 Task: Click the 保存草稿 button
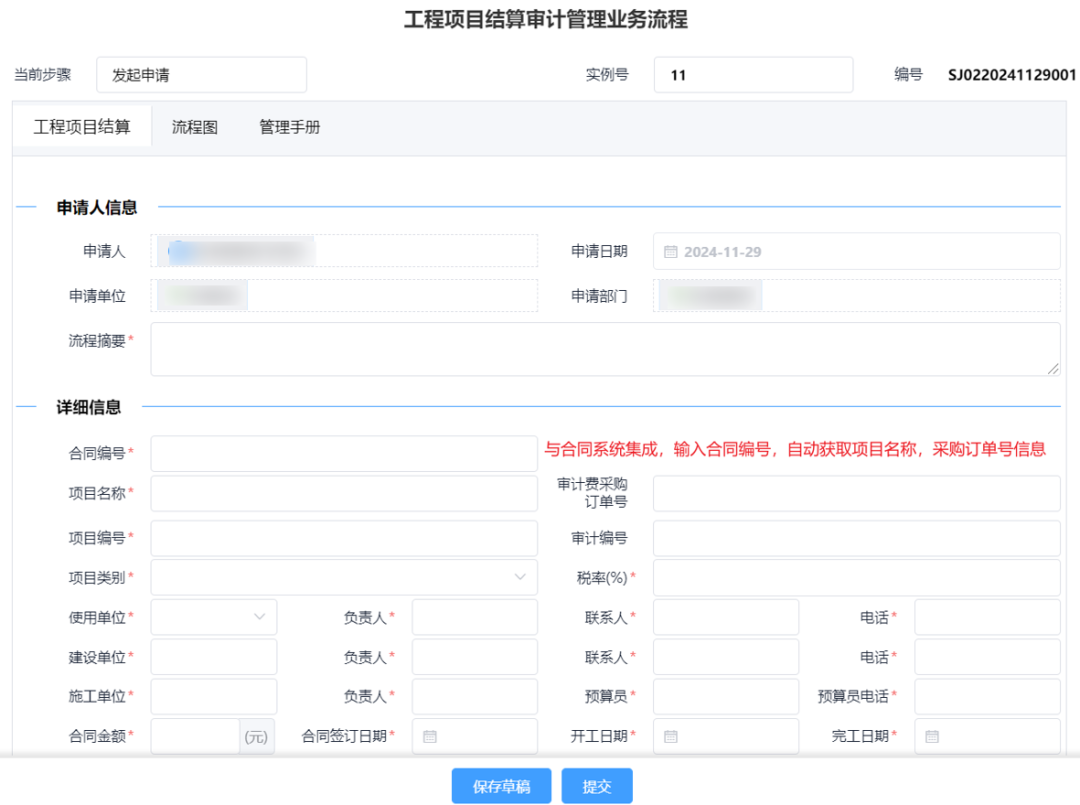(501, 787)
